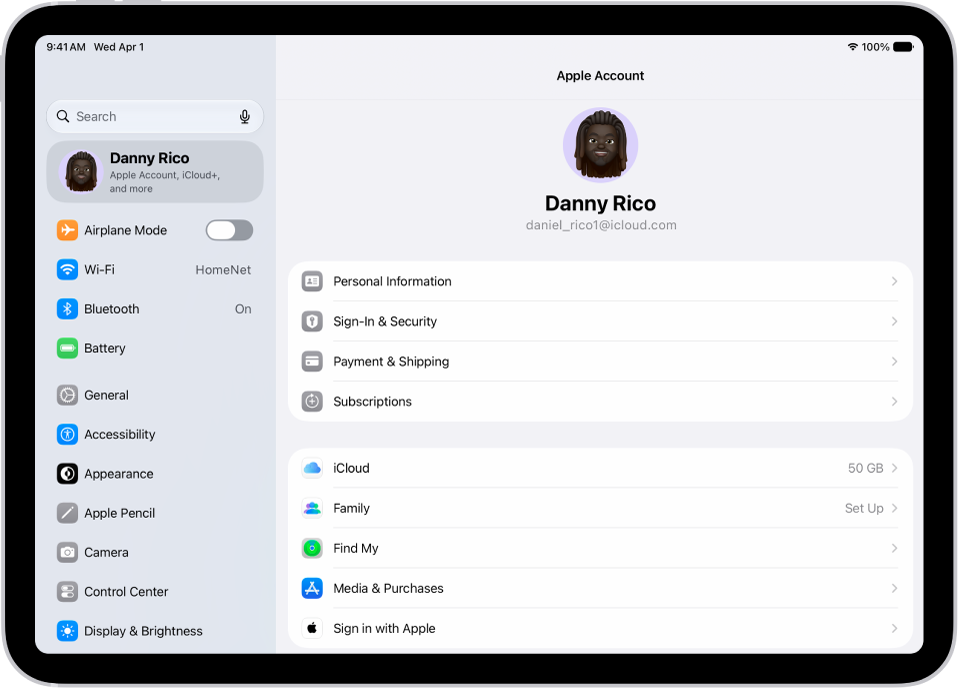This screenshot has width=960, height=690.
Task: Tap the Camera label in sidebar
Action: coord(107,552)
